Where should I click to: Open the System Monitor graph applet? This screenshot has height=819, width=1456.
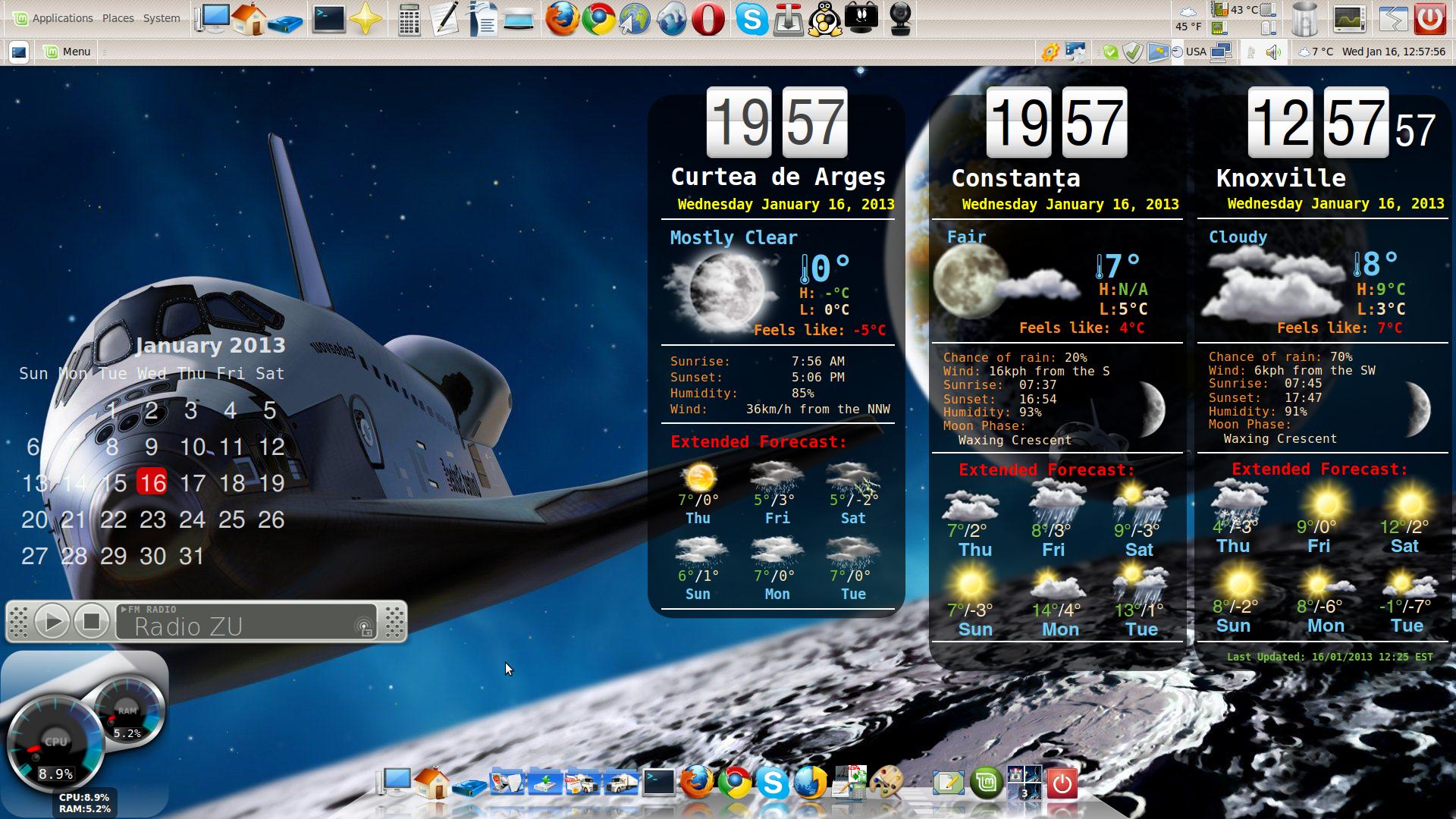[x=1349, y=19]
